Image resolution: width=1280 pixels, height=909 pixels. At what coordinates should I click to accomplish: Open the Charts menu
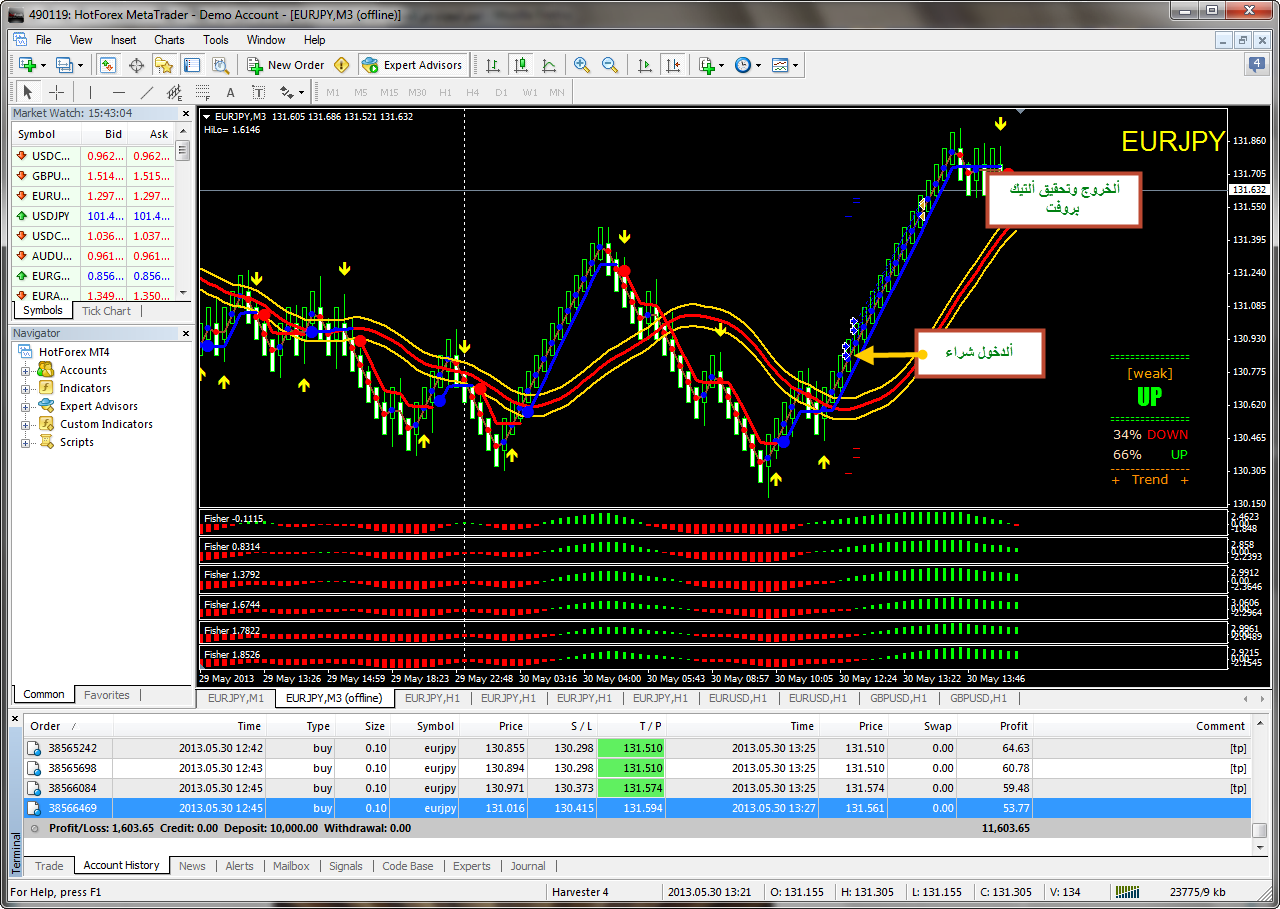(169, 40)
